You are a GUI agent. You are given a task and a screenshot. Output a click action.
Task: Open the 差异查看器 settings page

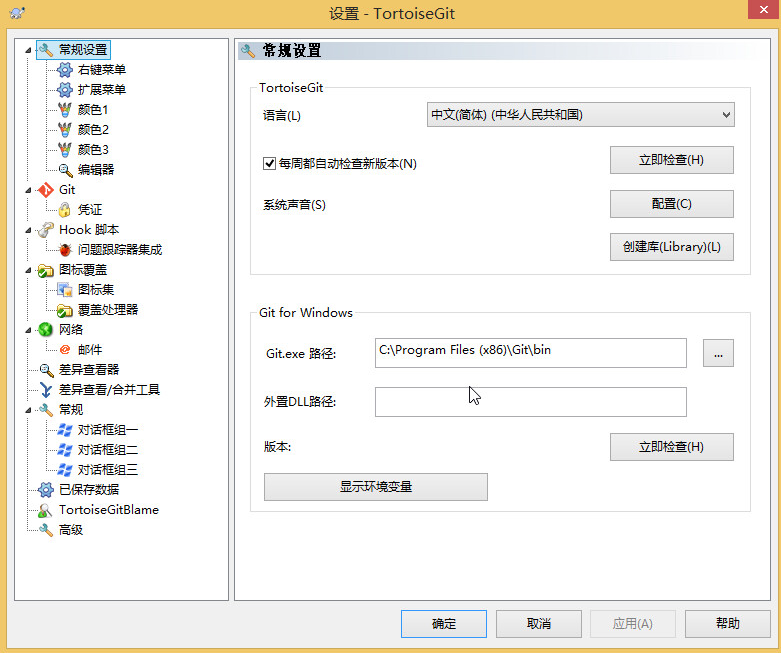(x=89, y=370)
